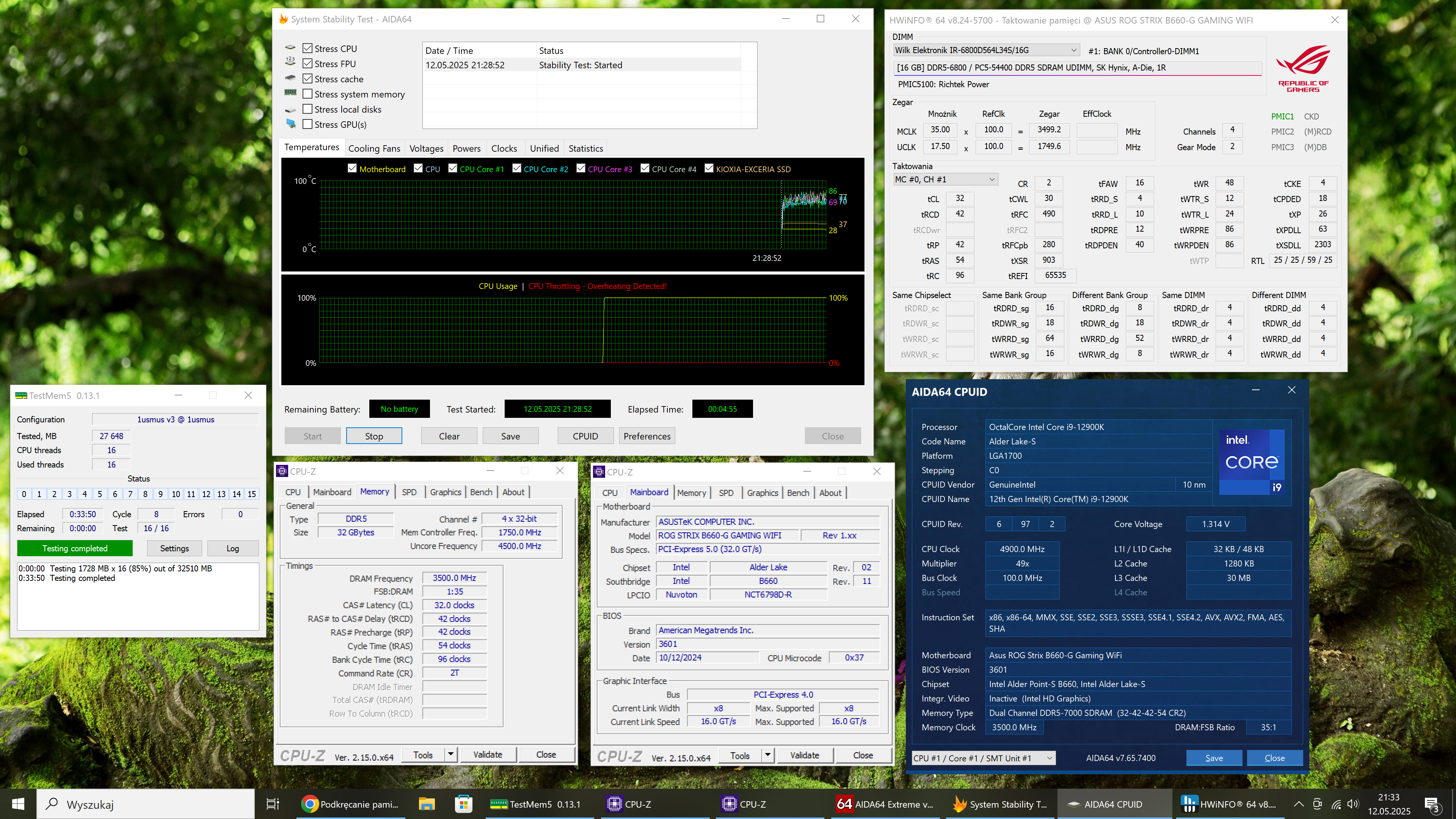The image size is (1456, 819).
Task: Uncheck Stress FPU option
Action: (x=308, y=63)
